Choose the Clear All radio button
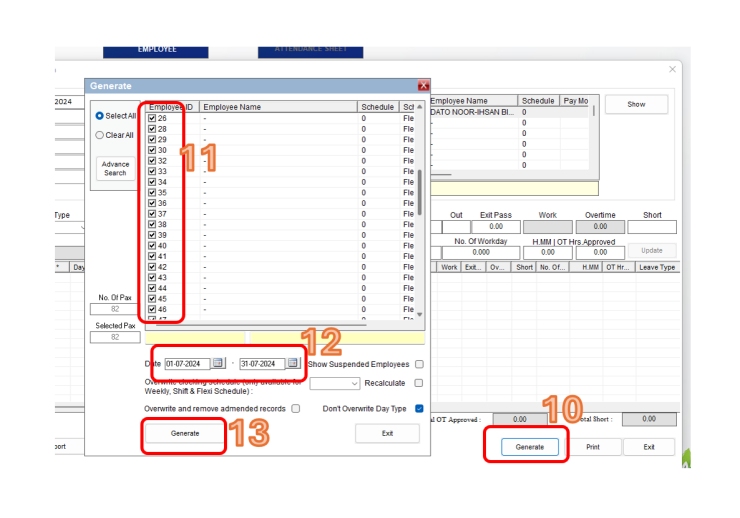 pyautogui.click(x=99, y=135)
